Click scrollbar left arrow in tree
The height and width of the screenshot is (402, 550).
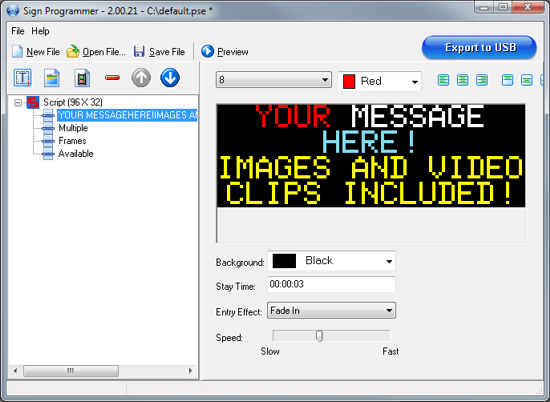point(15,371)
